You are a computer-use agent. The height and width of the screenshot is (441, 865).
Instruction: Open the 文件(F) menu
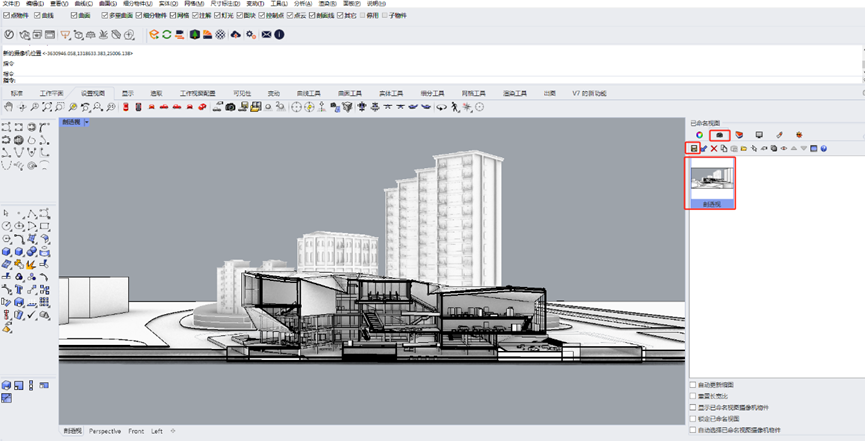click(13, 4)
